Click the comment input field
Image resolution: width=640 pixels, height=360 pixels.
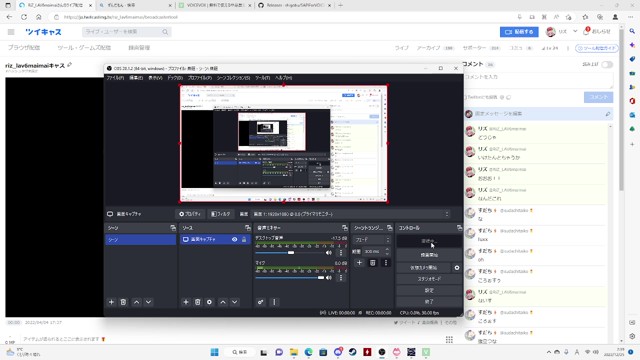[x=539, y=80]
